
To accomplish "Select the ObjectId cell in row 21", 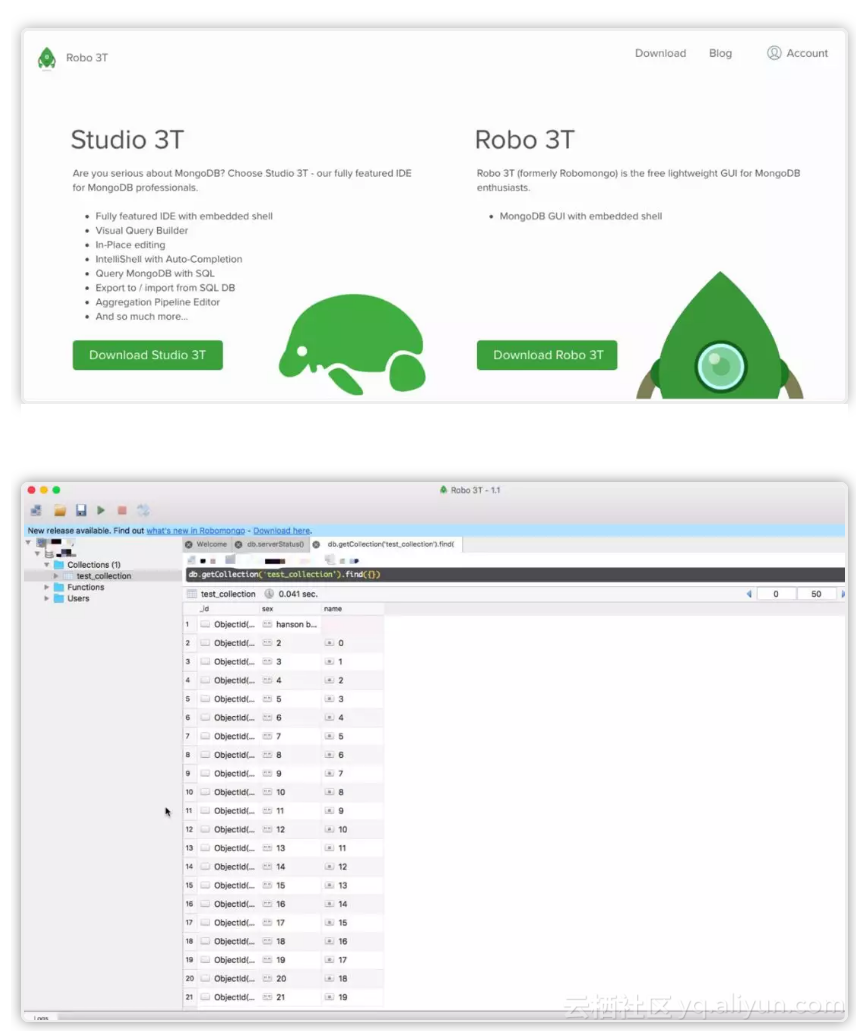I will tap(227, 997).
